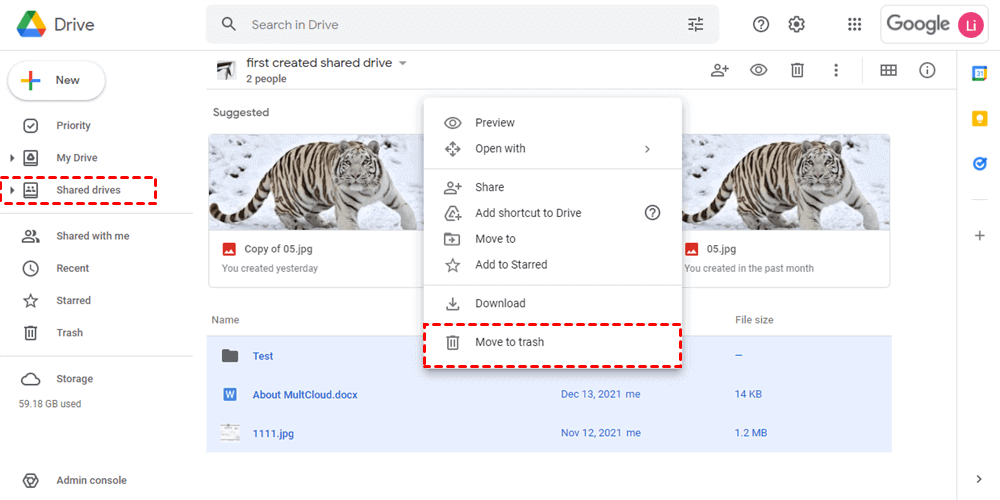
Task: Open the More actions three-dot menu
Action: pyautogui.click(x=836, y=70)
